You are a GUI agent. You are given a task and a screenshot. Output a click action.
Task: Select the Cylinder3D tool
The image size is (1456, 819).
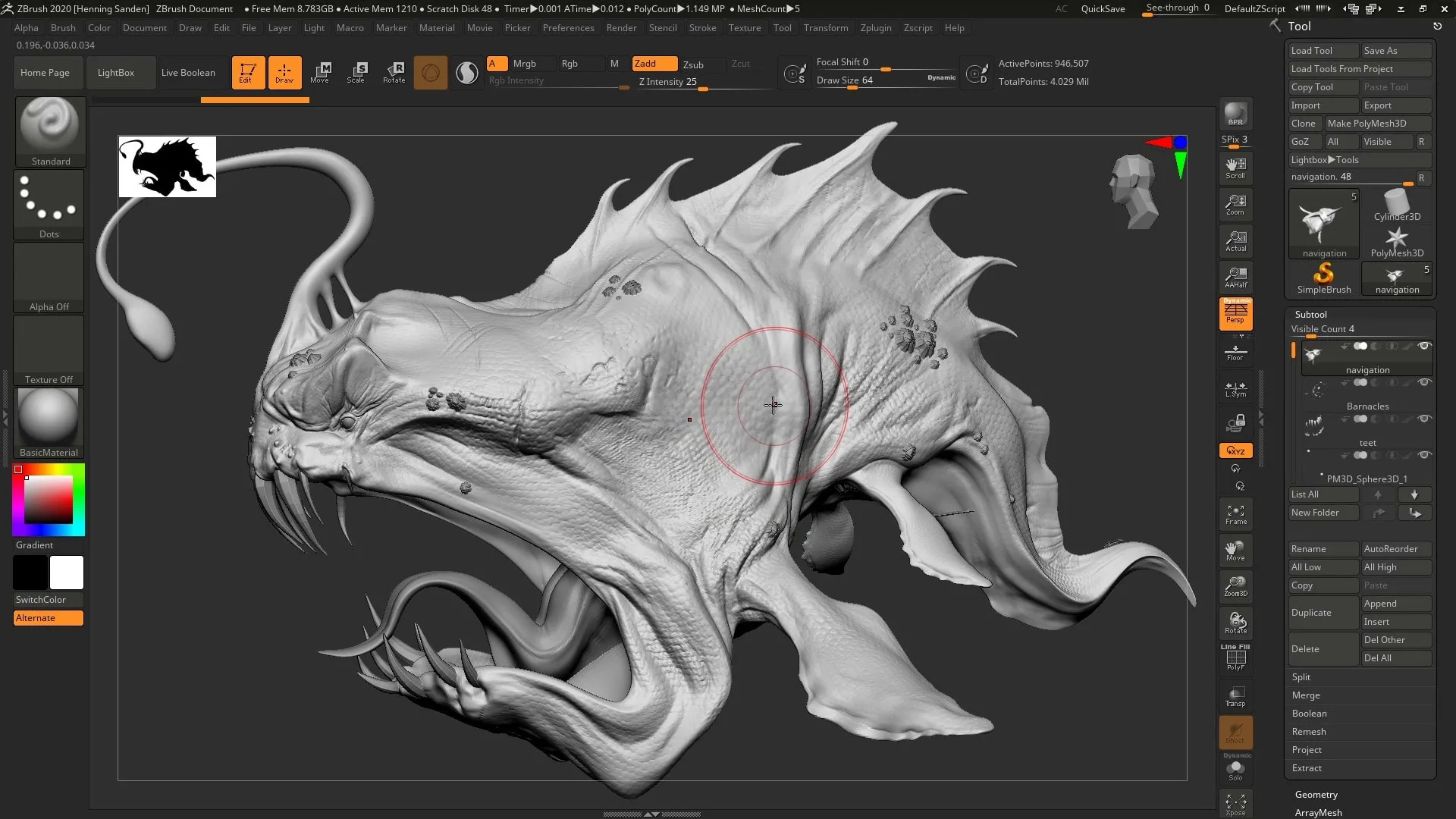pos(1397,206)
